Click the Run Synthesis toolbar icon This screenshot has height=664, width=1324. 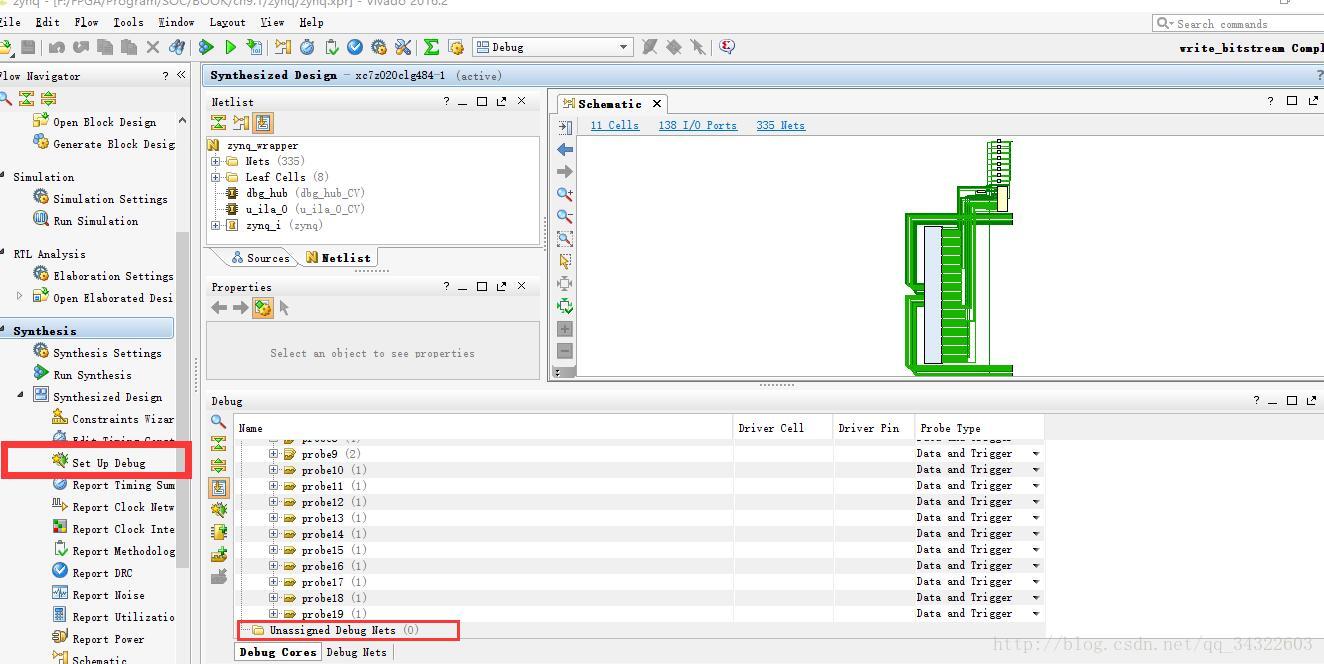(x=206, y=47)
